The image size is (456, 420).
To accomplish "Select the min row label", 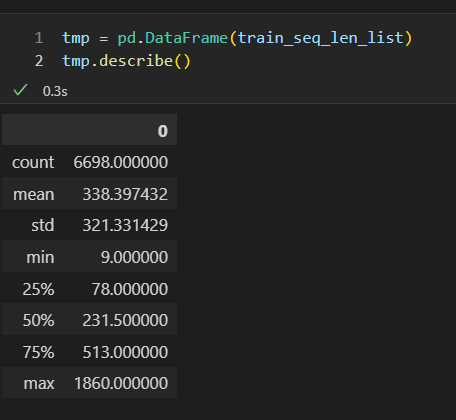I will 40,257.
